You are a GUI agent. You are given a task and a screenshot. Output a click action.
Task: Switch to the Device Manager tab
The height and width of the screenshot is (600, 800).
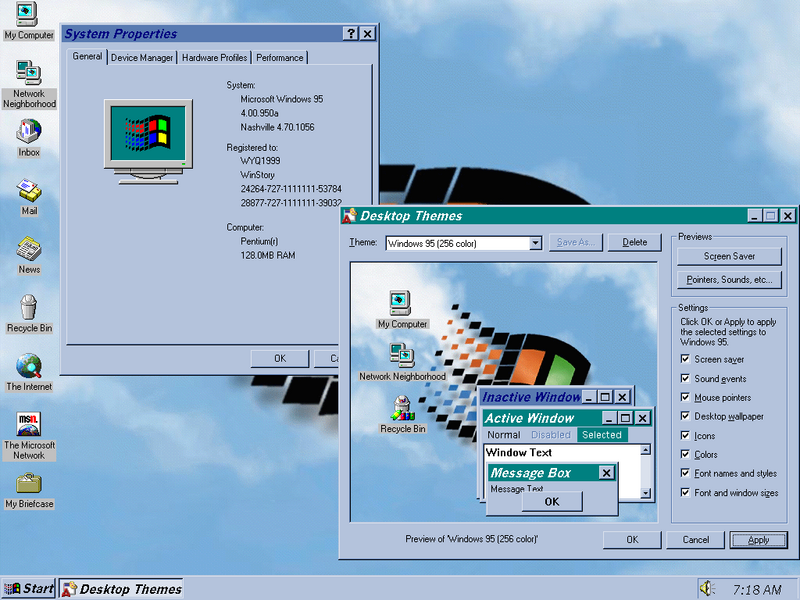click(x=142, y=57)
